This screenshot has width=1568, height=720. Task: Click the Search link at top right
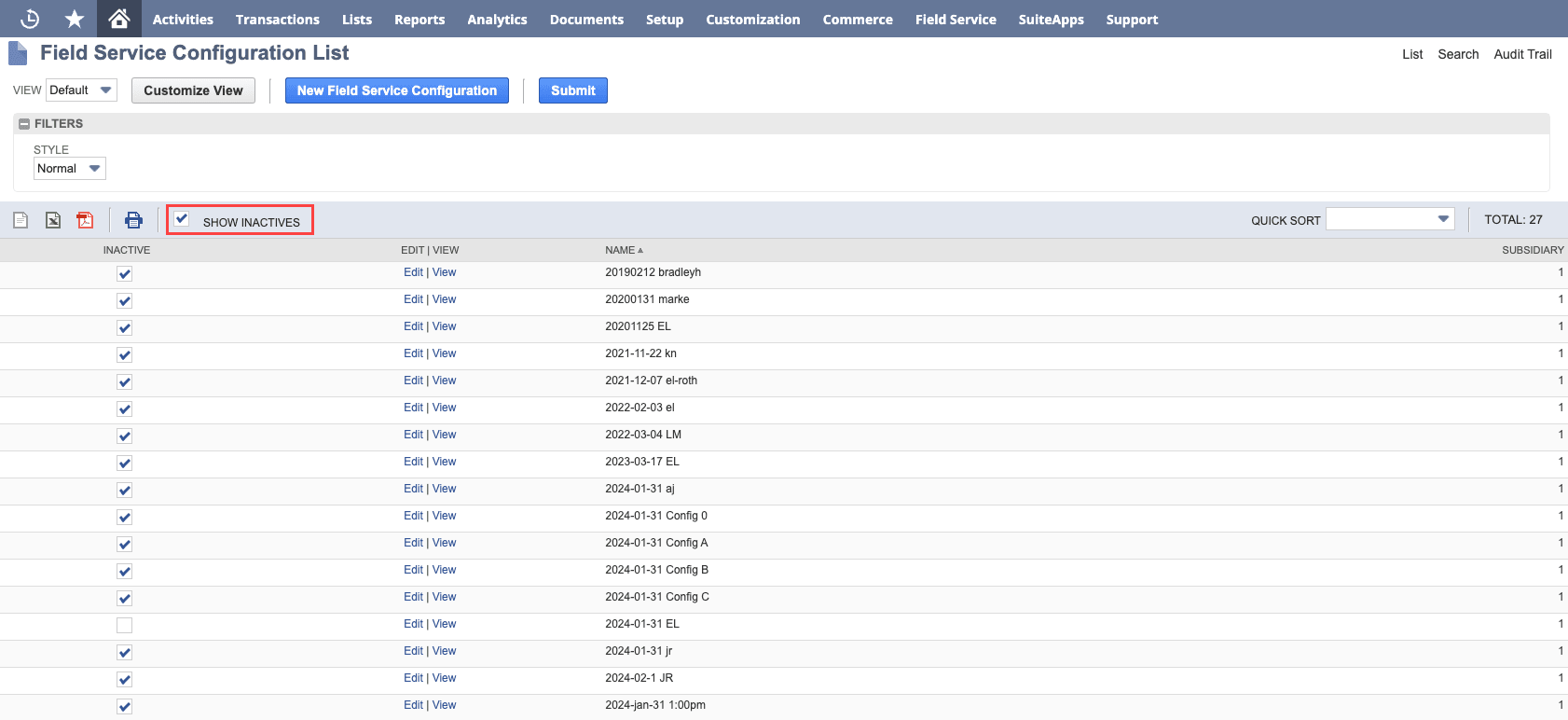coord(1458,54)
